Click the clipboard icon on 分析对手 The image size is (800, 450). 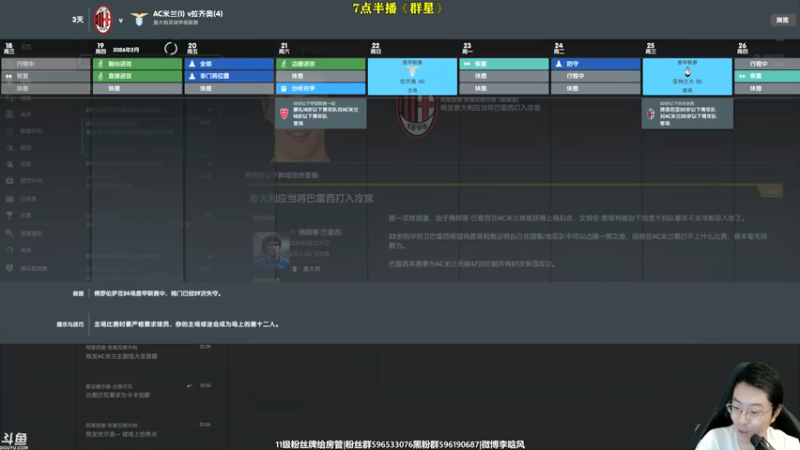point(284,88)
